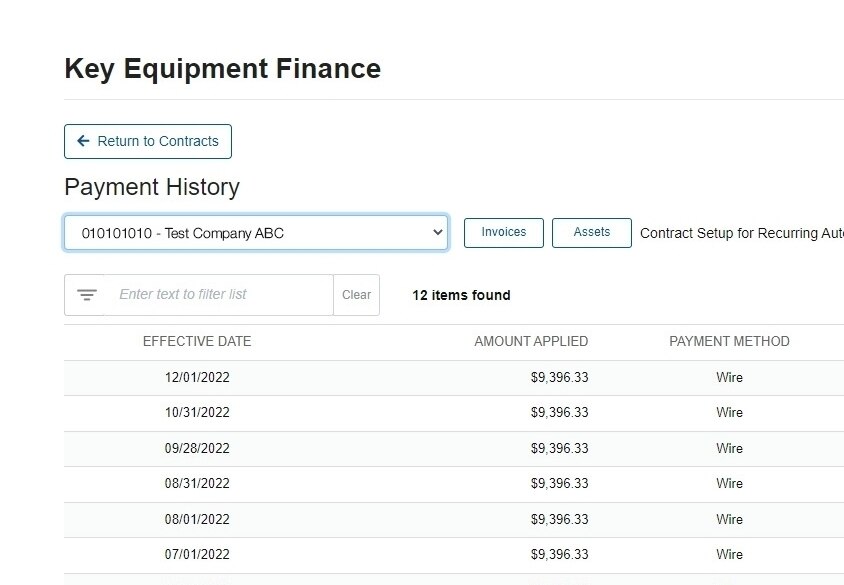844x585 pixels.
Task: Sort by the Effective Date column header
Action: click(197, 342)
